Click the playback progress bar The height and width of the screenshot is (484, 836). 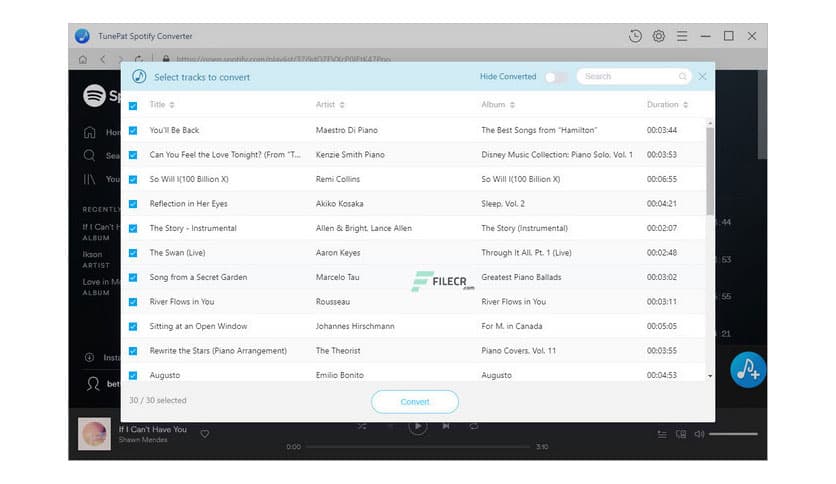(x=418, y=447)
